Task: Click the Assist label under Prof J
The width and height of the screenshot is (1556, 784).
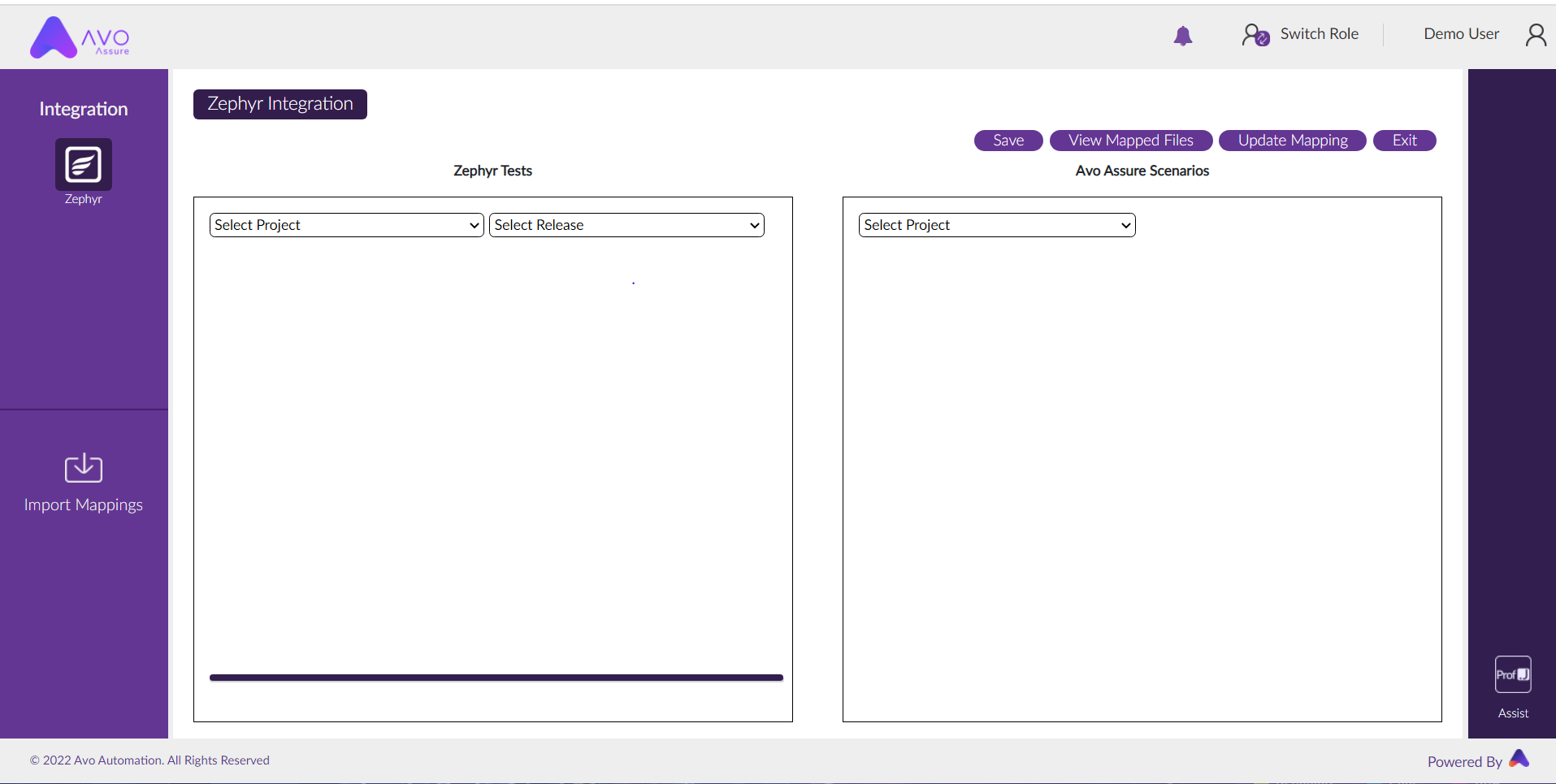Action: pyautogui.click(x=1513, y=713)
